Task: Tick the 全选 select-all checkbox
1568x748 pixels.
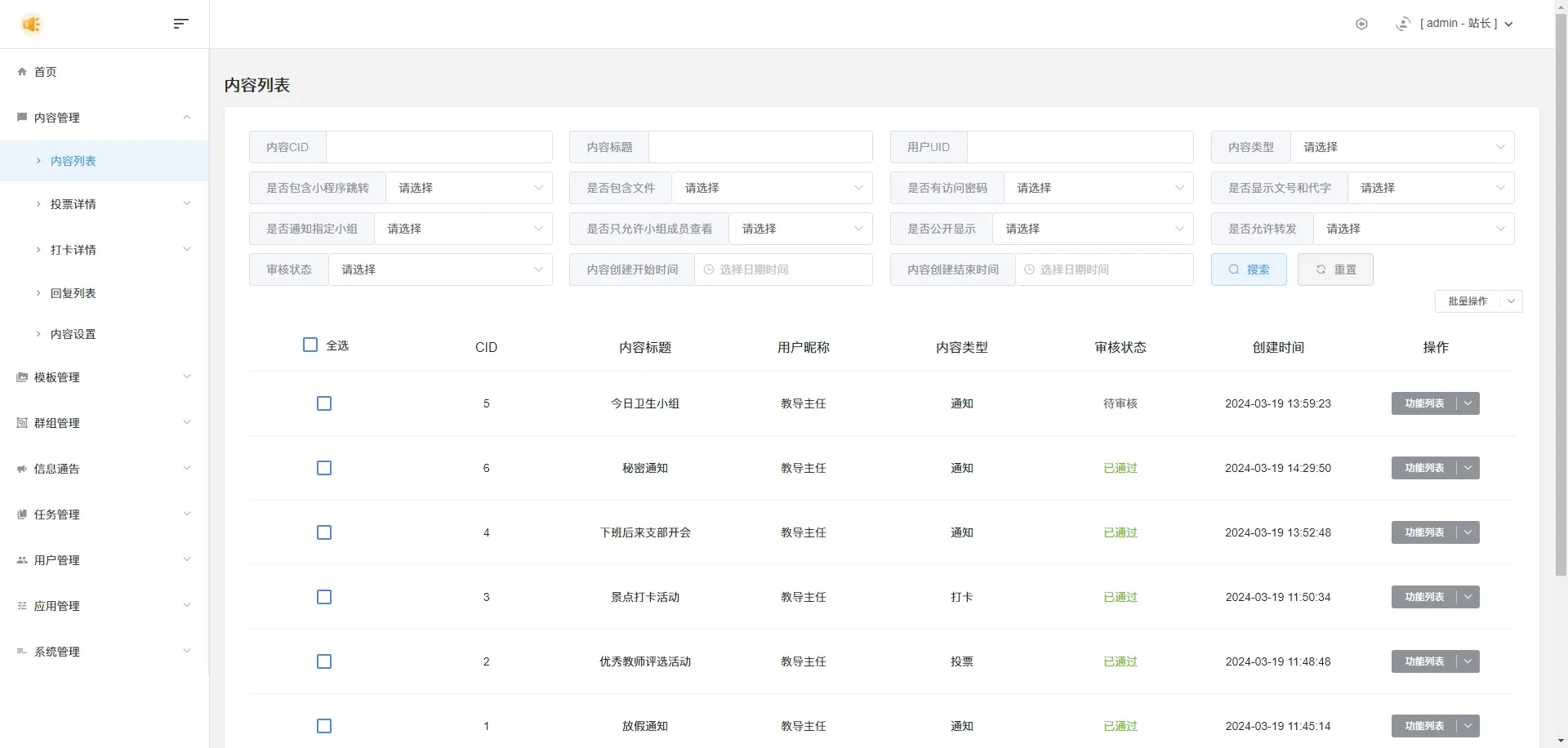Action: pos(310,345)
